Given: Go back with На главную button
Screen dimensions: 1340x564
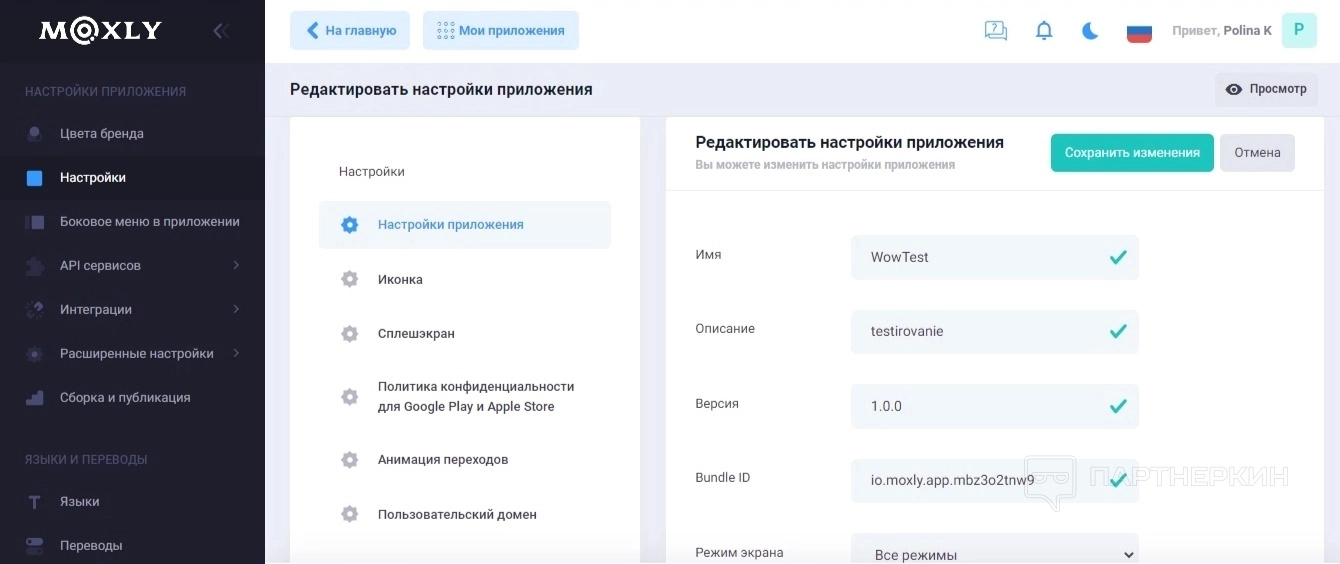Looking at the screenshot, I should [x=350, y=30].
